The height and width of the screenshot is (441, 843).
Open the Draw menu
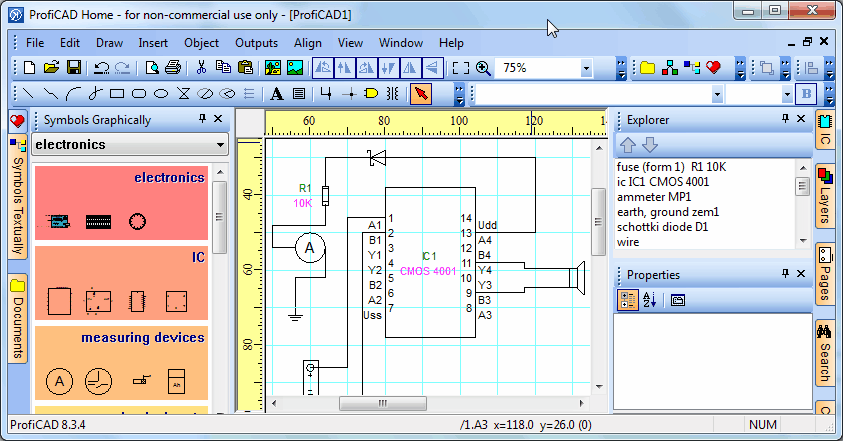(109, 43)
